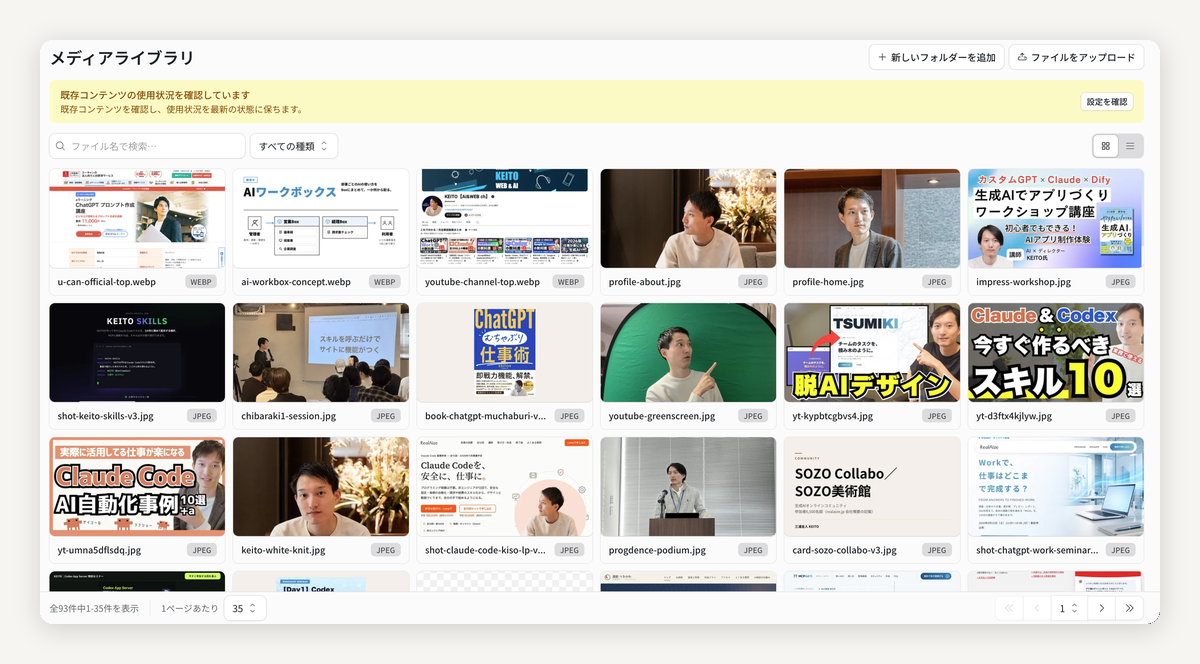1200x664 pixels.
Task: Click the 全93件中1-35件を表示 count text
Action: point(94,608)
